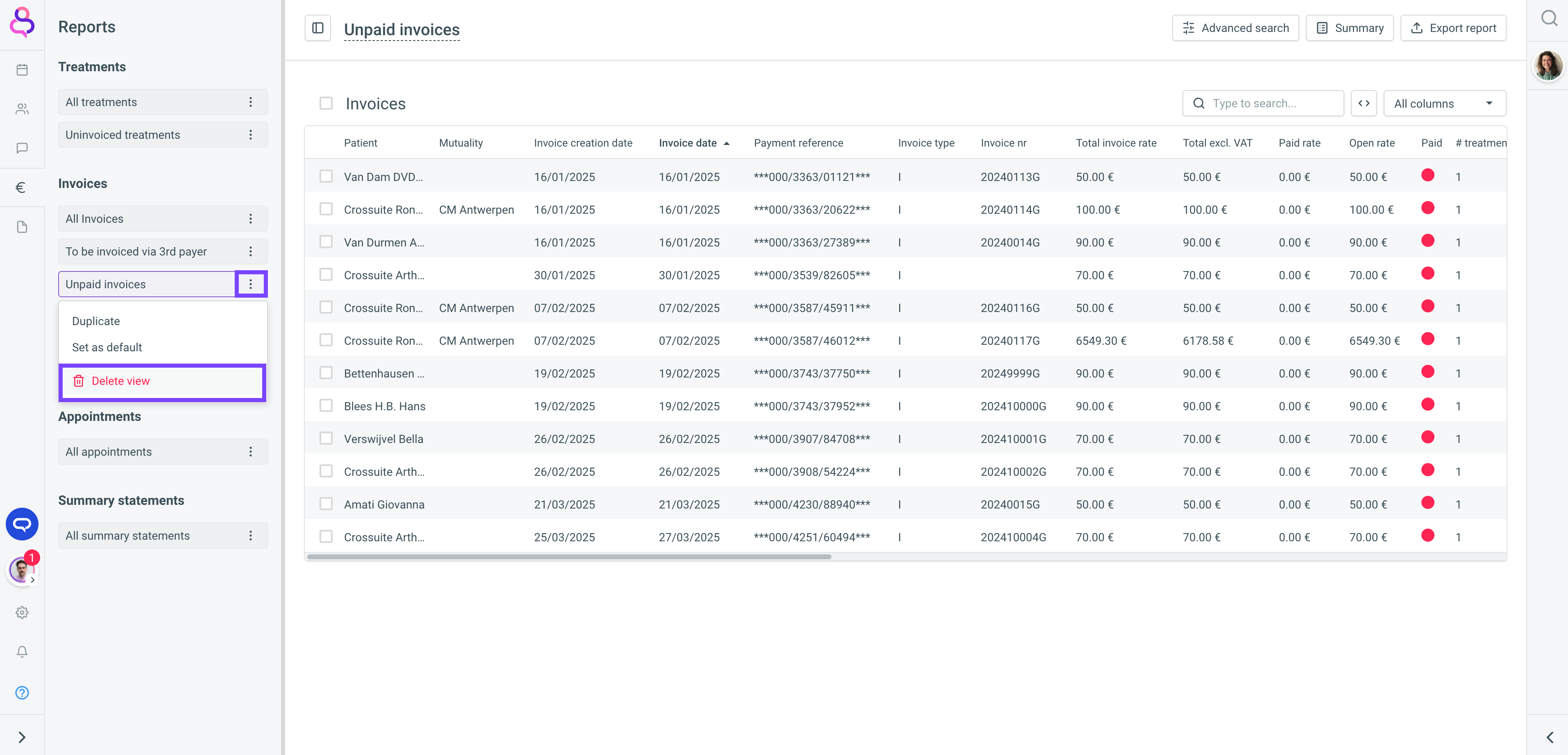Click the red paid status dot for Amati Giovanna
1568x755 pixels.
click(x=1428, y=503)
